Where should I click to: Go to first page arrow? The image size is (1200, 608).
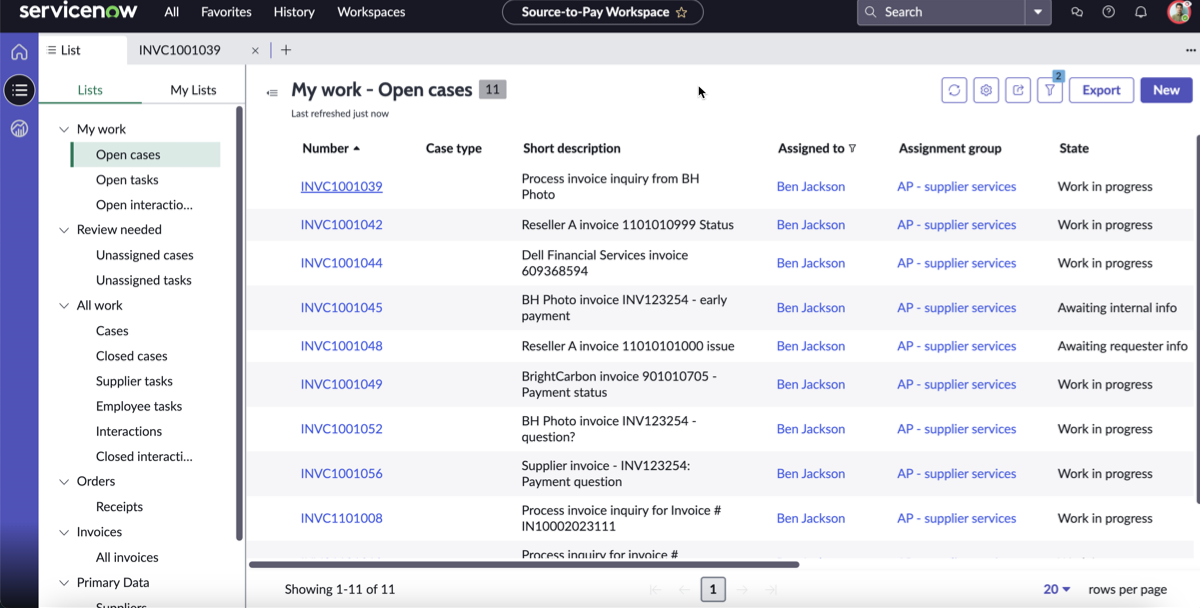click(x=655, y=590)
